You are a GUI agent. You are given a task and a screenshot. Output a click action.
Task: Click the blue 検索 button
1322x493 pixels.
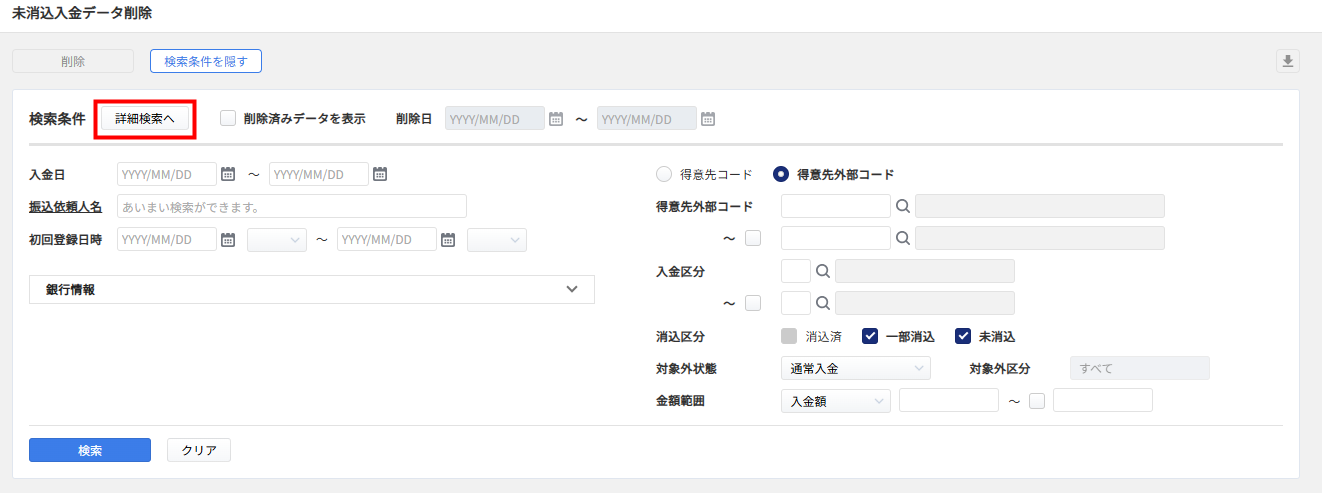pyautogui.click(x=90, y=450)
